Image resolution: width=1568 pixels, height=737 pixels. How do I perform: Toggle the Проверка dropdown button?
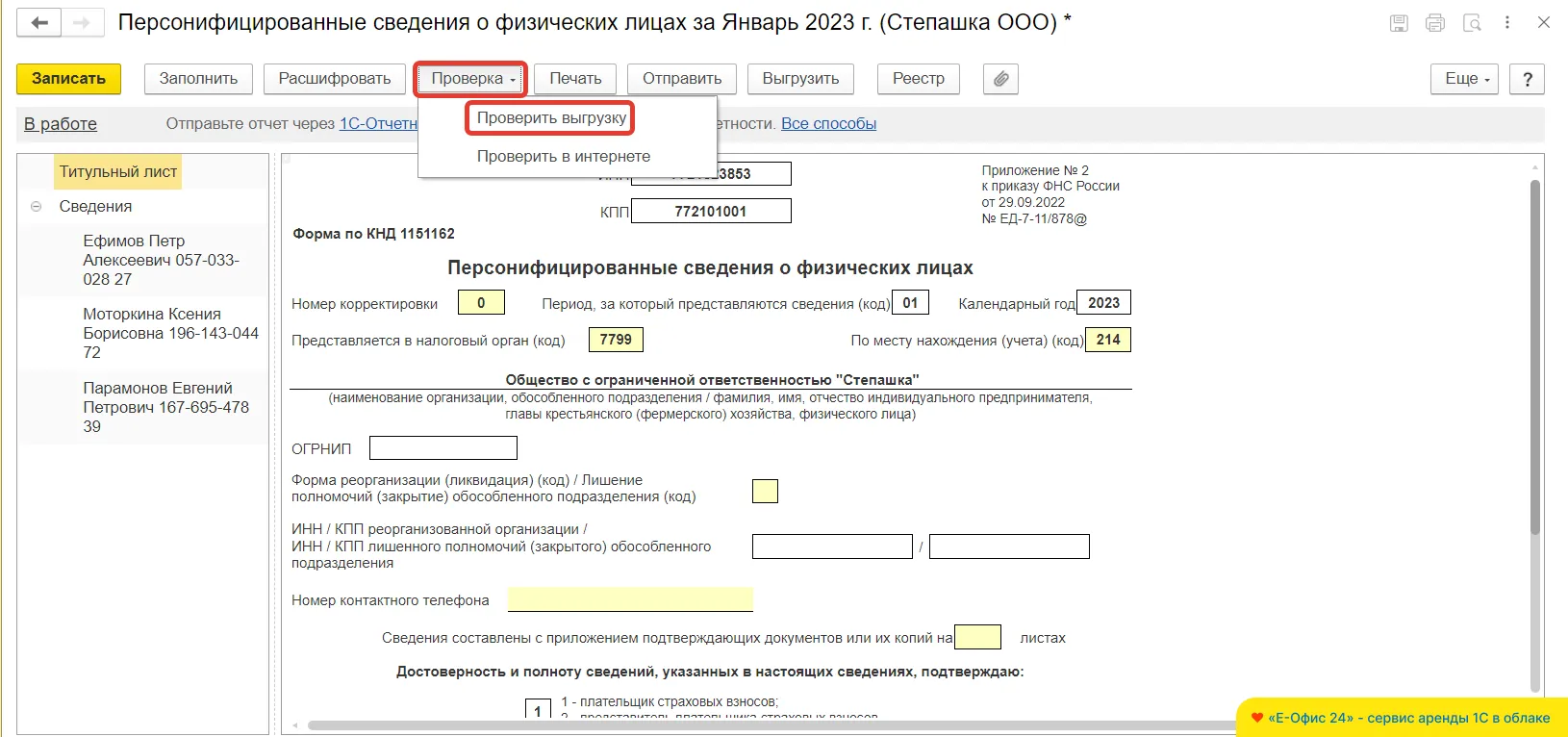coord(471,79)
